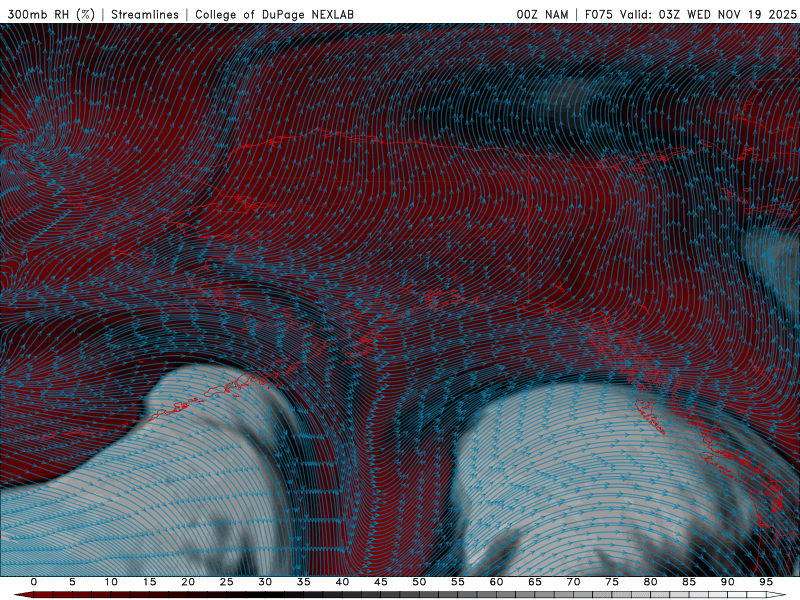
Task: Click the "F075" forecast hour text
Action: point(598,14)
